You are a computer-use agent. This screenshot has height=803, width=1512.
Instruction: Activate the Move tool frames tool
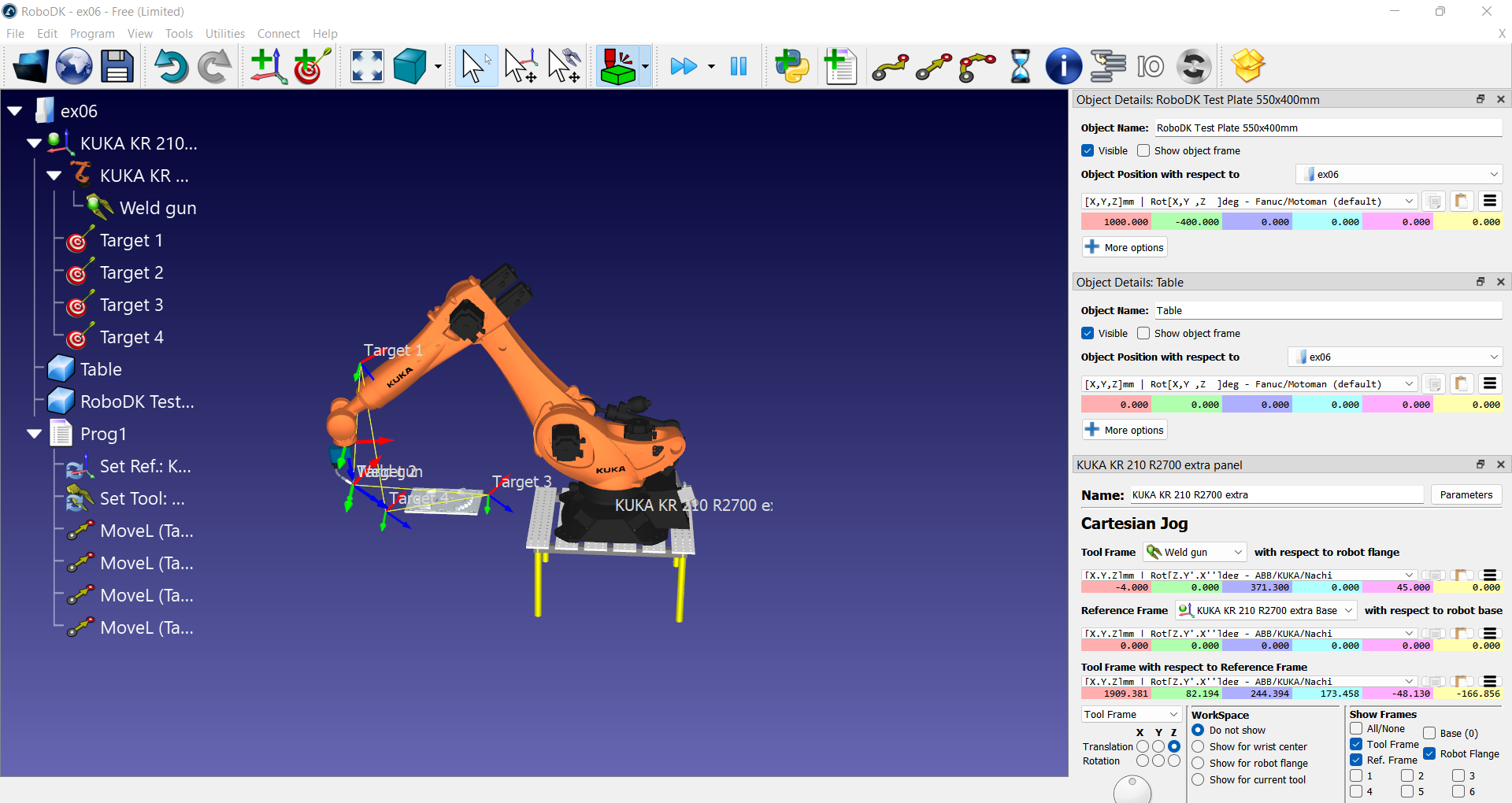pos(565,66)
